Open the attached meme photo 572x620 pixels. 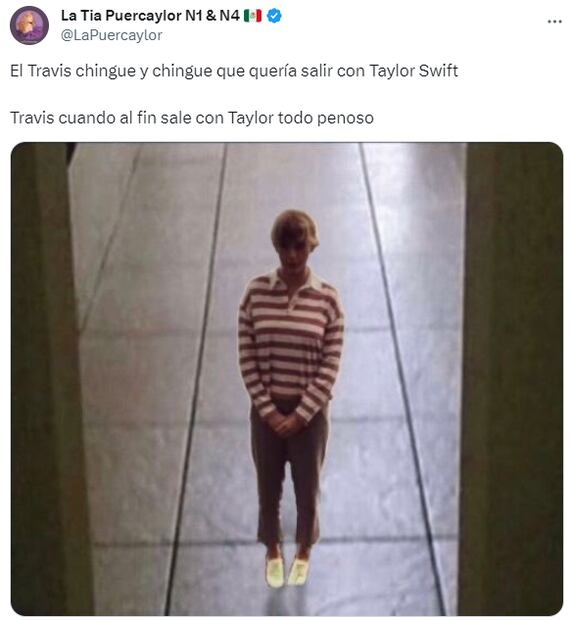click(287, 379)
